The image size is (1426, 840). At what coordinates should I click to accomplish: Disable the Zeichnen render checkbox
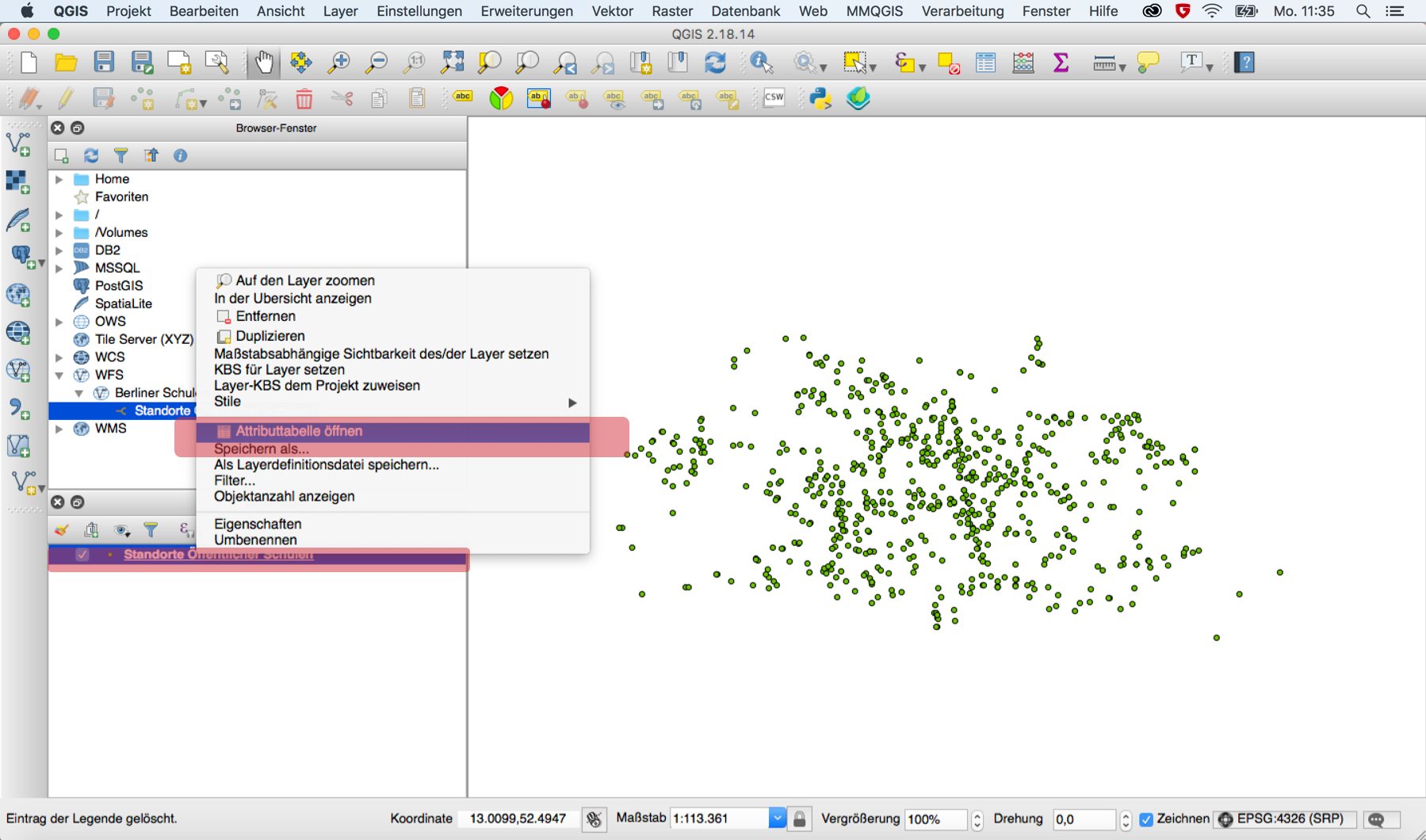point(1146,819)
